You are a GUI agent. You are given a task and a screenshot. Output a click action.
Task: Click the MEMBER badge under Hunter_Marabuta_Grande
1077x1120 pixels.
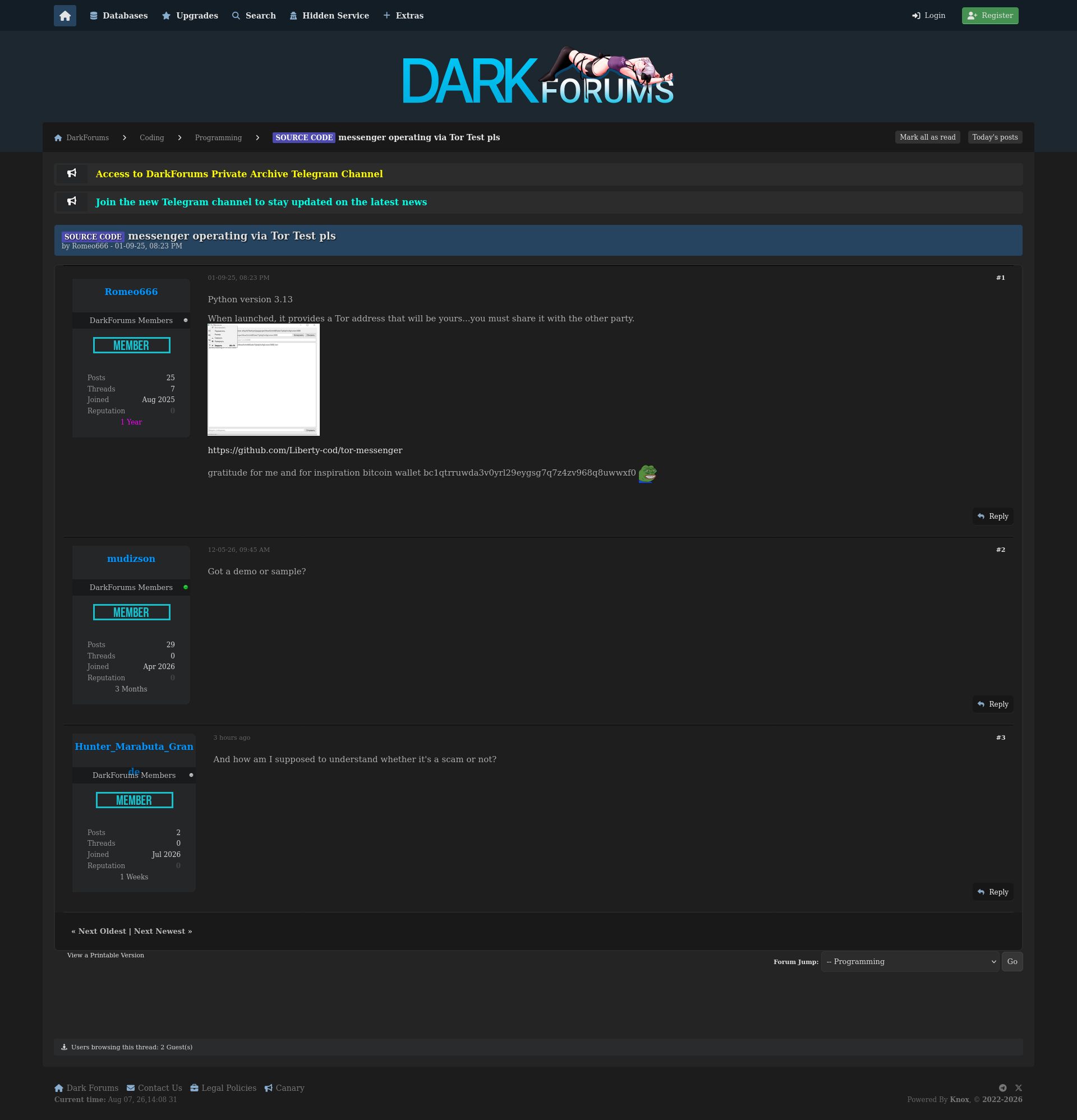[134, 800]
